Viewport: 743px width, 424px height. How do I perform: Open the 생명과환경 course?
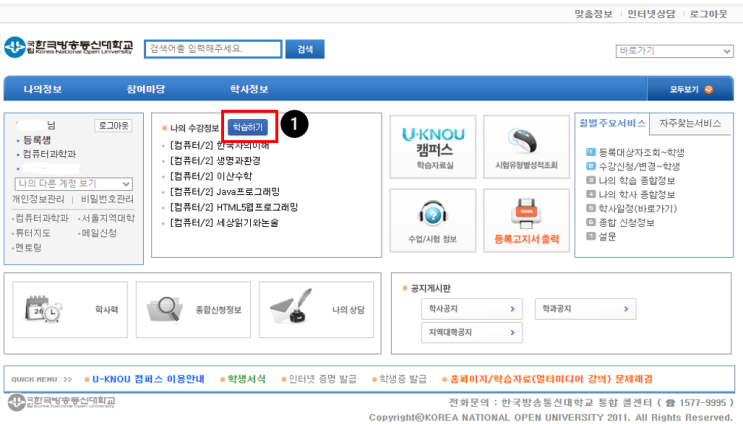(215, 161)
